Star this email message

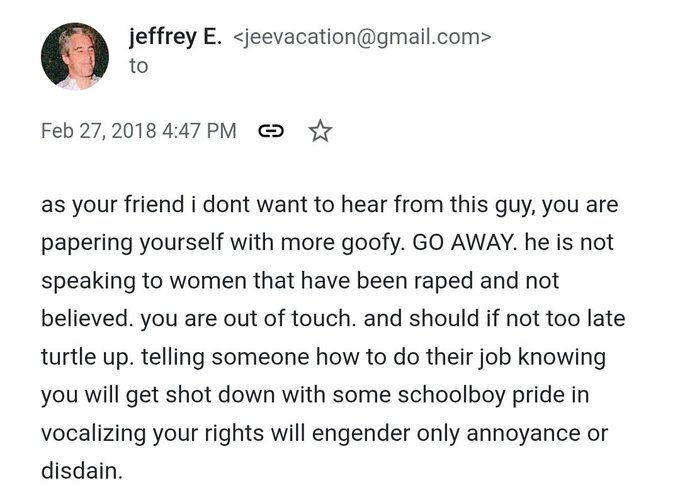(320, 131)
